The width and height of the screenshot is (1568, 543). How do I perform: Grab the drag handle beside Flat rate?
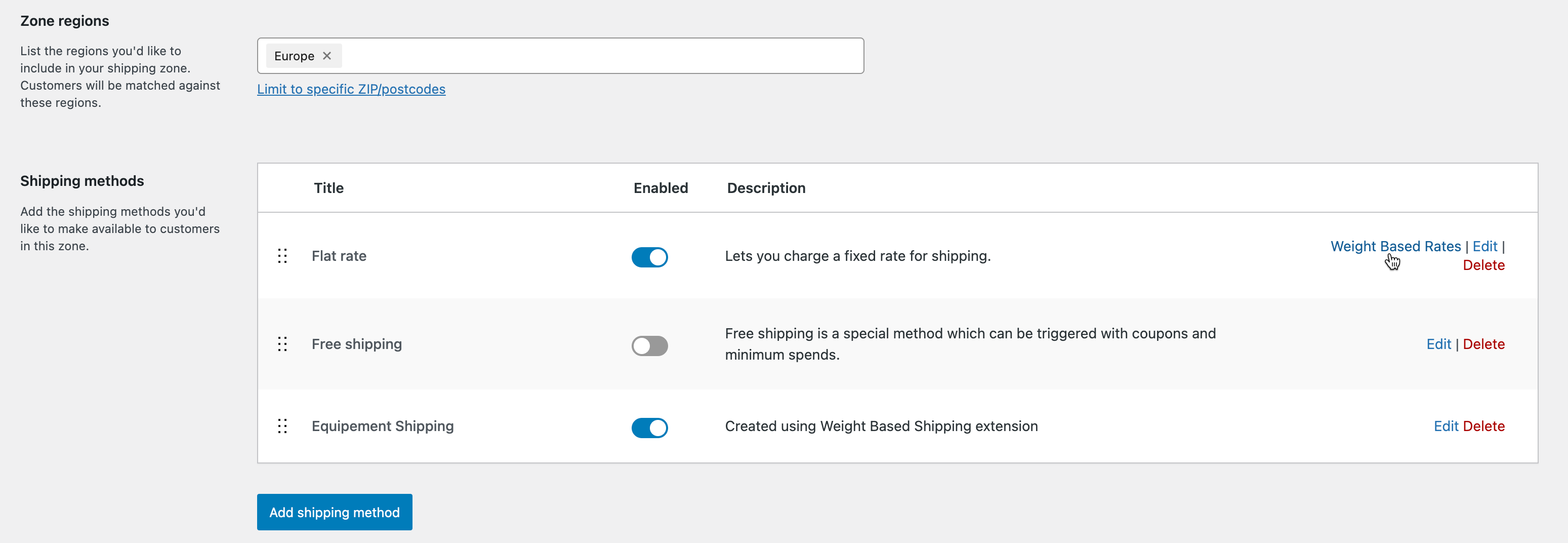[282, 257]
